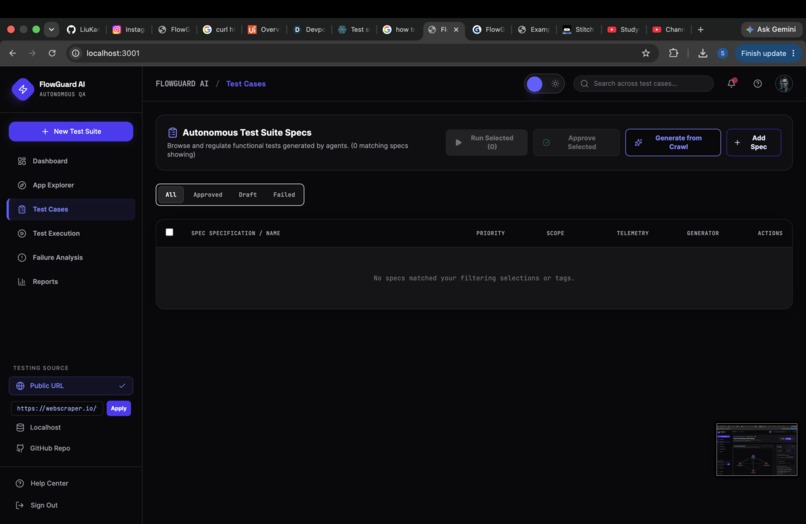
Task: Open notifications bell
Action: [731, 83]
